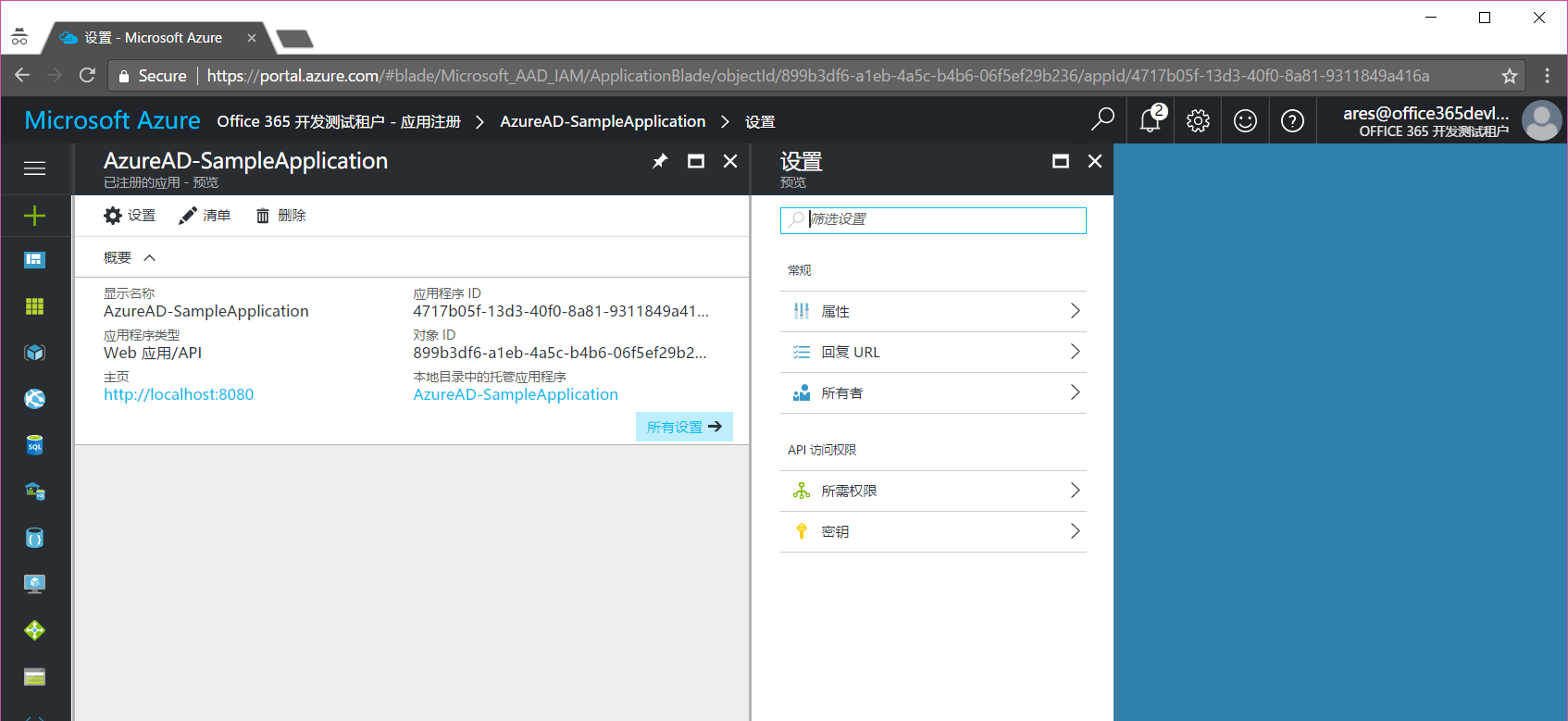This screenshot has height=721, width=1568.
Task: Pin the AzureAD-SampleApplication blade
Action: 660,161
